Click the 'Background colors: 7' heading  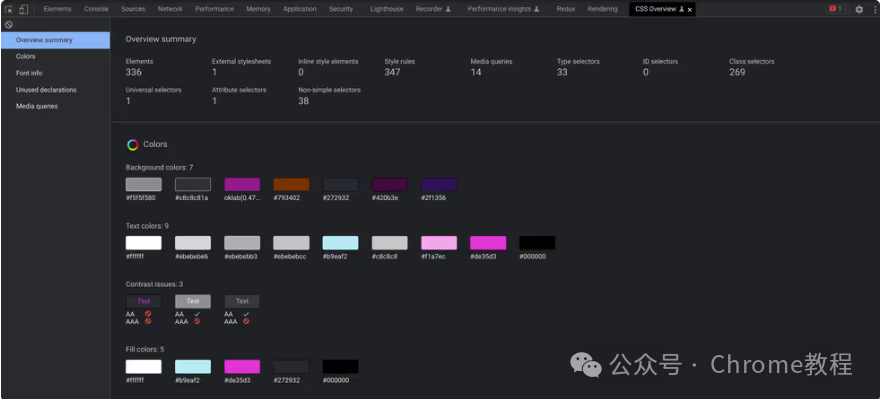point(159,167)
